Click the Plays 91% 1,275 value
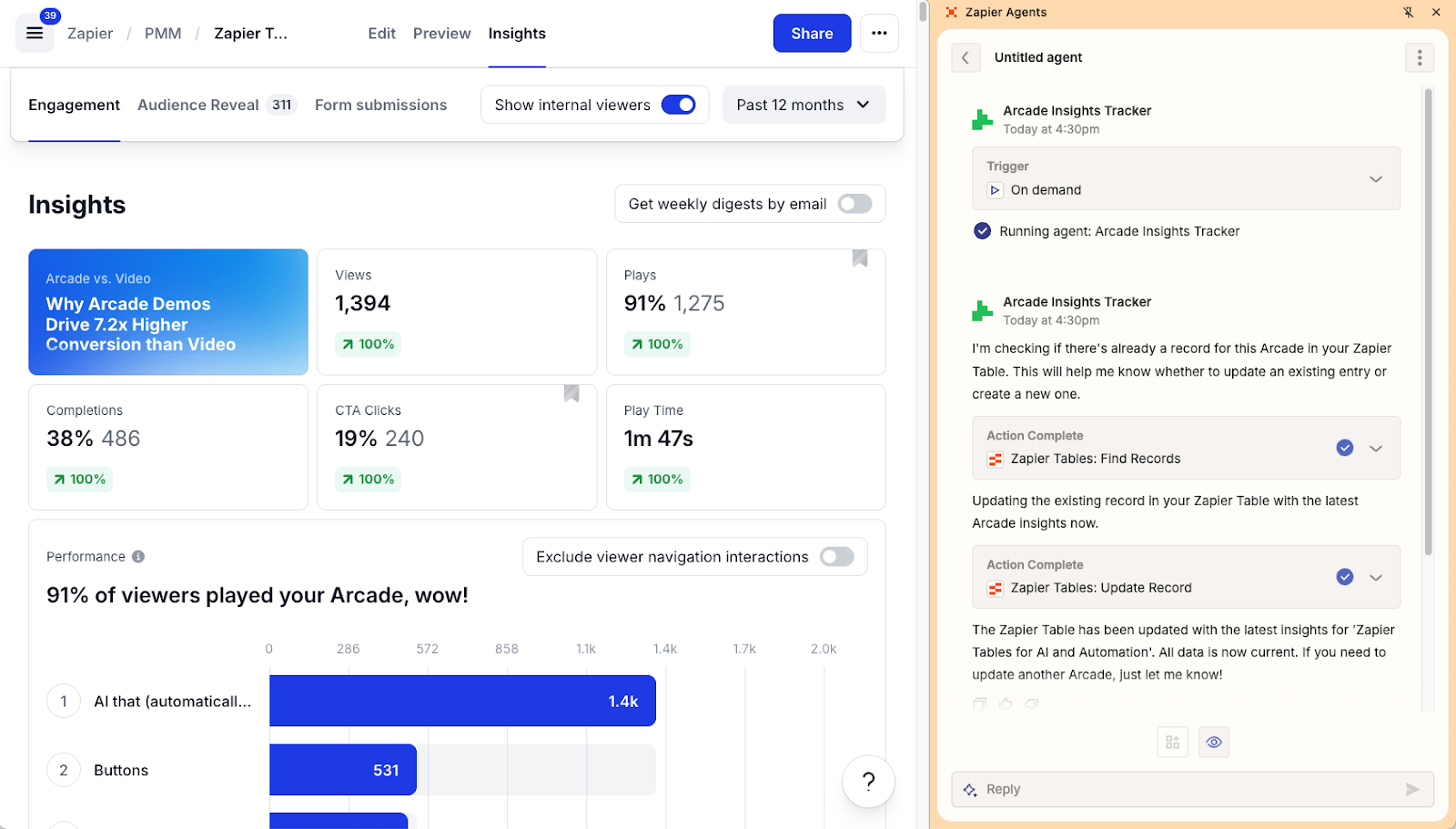This screenshot has width=1456, height=829. [674, 303]
